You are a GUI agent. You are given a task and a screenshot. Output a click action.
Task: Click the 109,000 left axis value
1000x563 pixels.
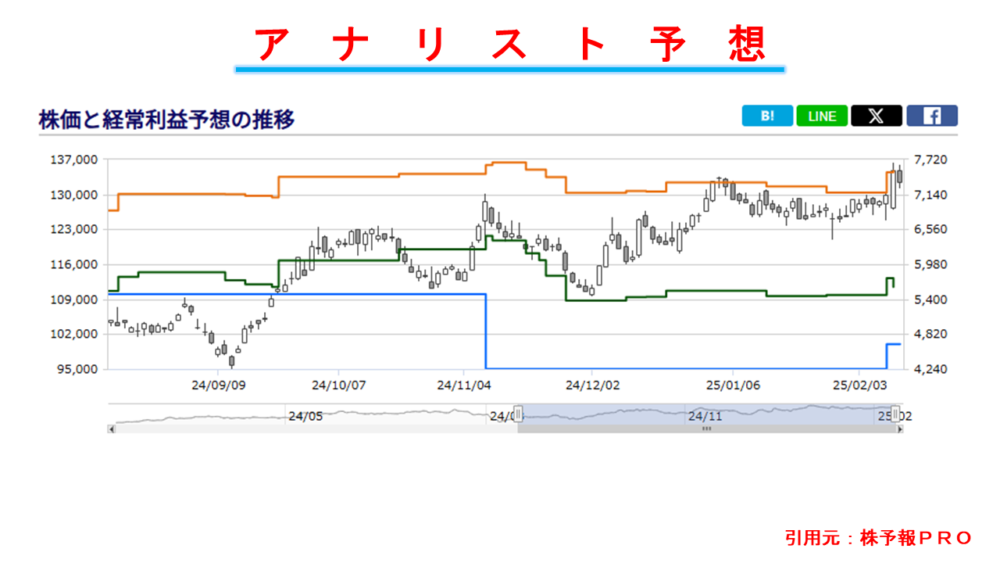74,299
